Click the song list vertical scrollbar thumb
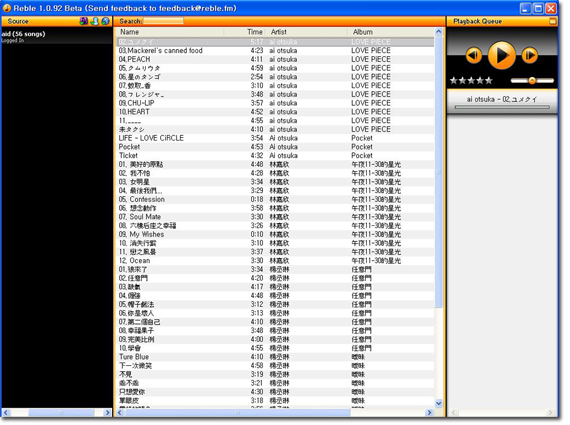 (x=439, y=172)
